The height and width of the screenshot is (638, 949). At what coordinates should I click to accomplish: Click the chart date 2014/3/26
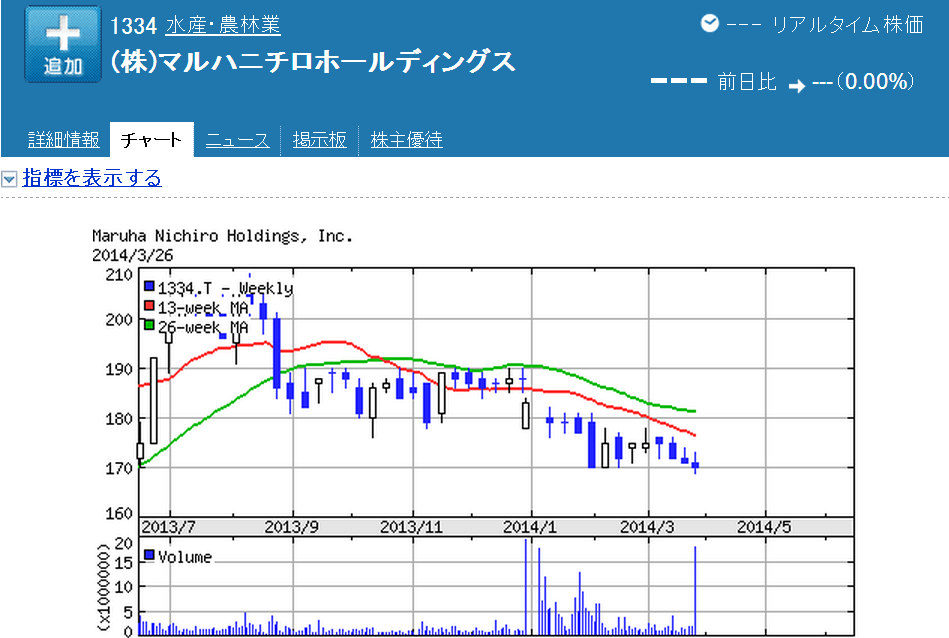coord(133,255)
